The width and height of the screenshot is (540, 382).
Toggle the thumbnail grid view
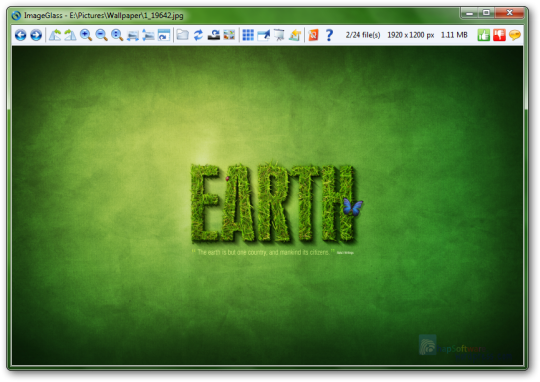tap(248, 35)
